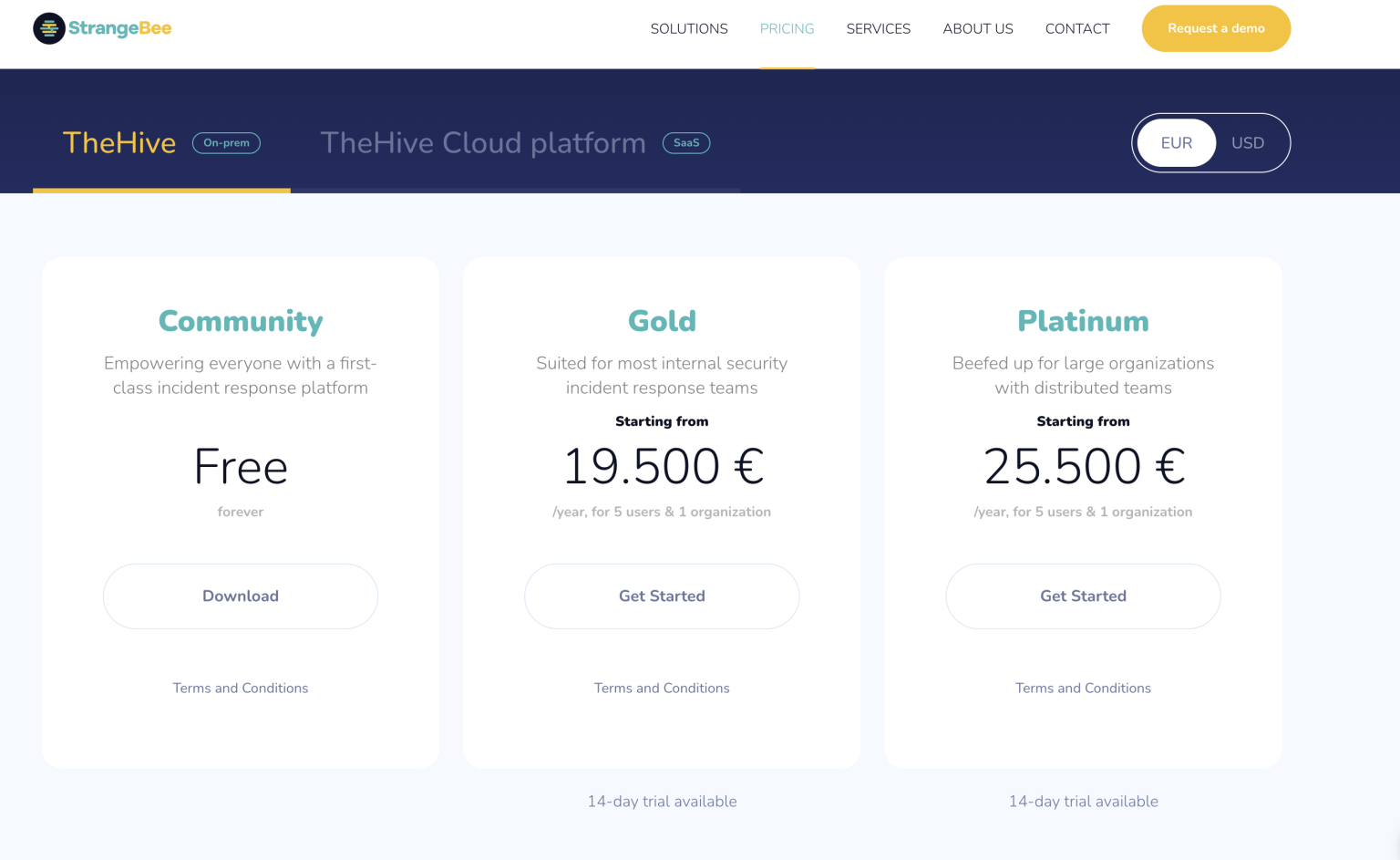The height and width of the screenshot is (860, 1400).
Task: Navigate to the ABOUT US page
Action: tap(977, 28)
